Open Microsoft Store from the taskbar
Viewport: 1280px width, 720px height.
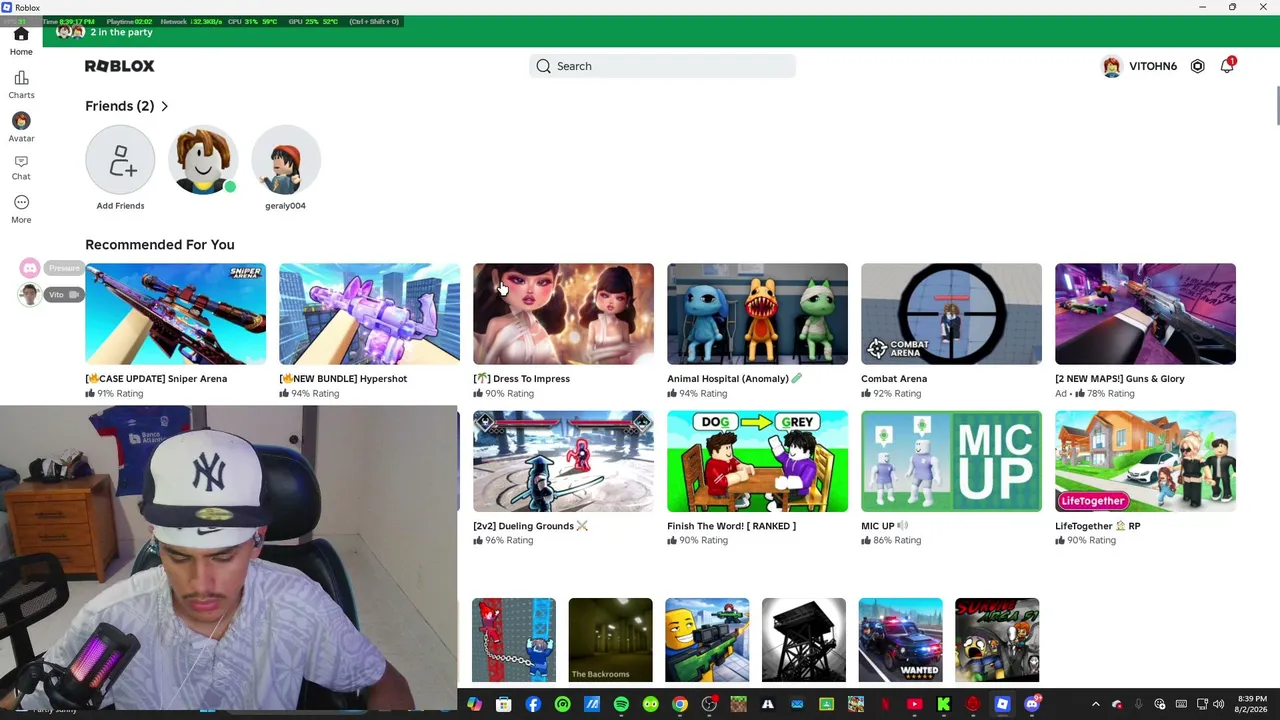(504, 705)
